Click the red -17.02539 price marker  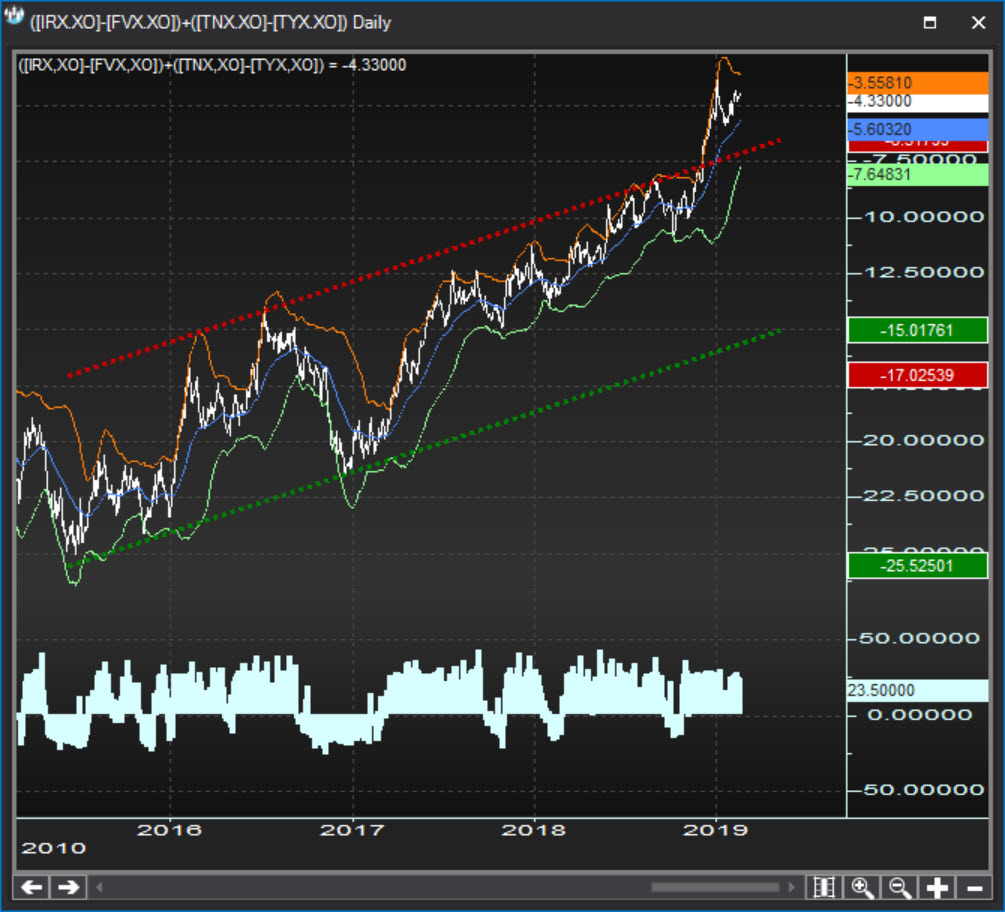[917, 376]
